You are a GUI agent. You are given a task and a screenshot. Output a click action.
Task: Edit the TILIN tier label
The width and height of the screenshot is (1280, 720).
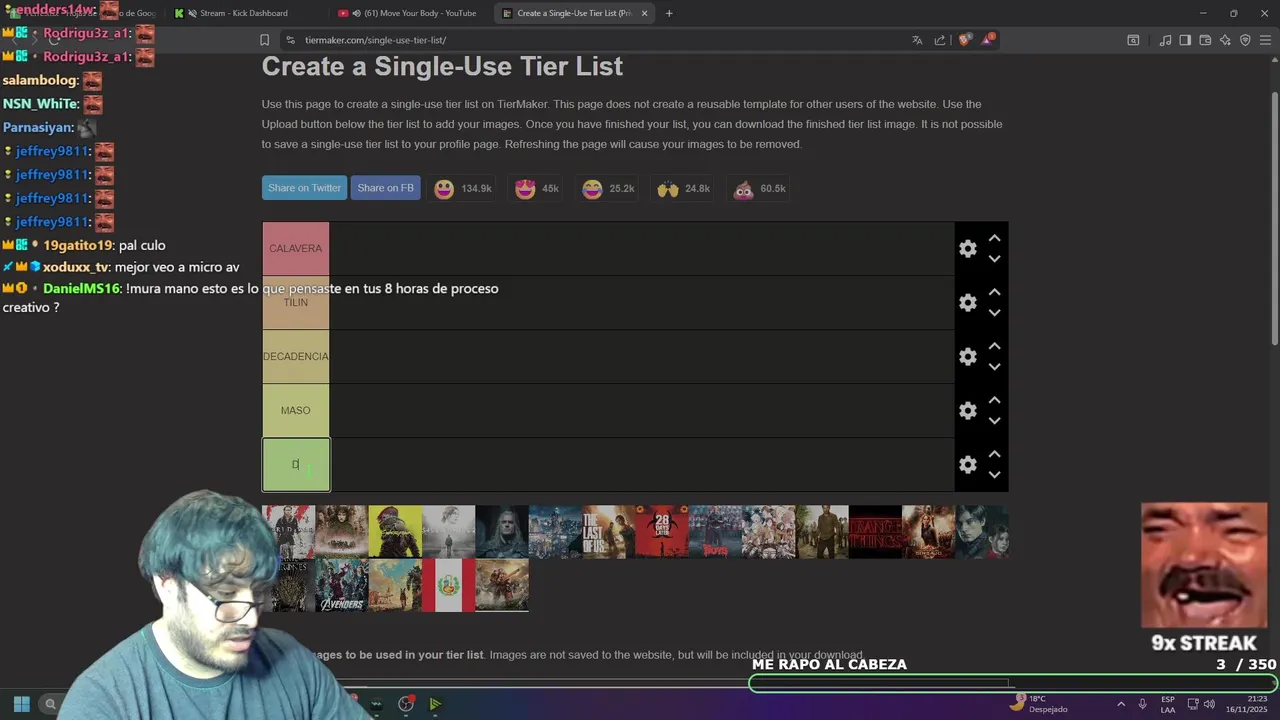pyautogui.click(x=295, y=303)
